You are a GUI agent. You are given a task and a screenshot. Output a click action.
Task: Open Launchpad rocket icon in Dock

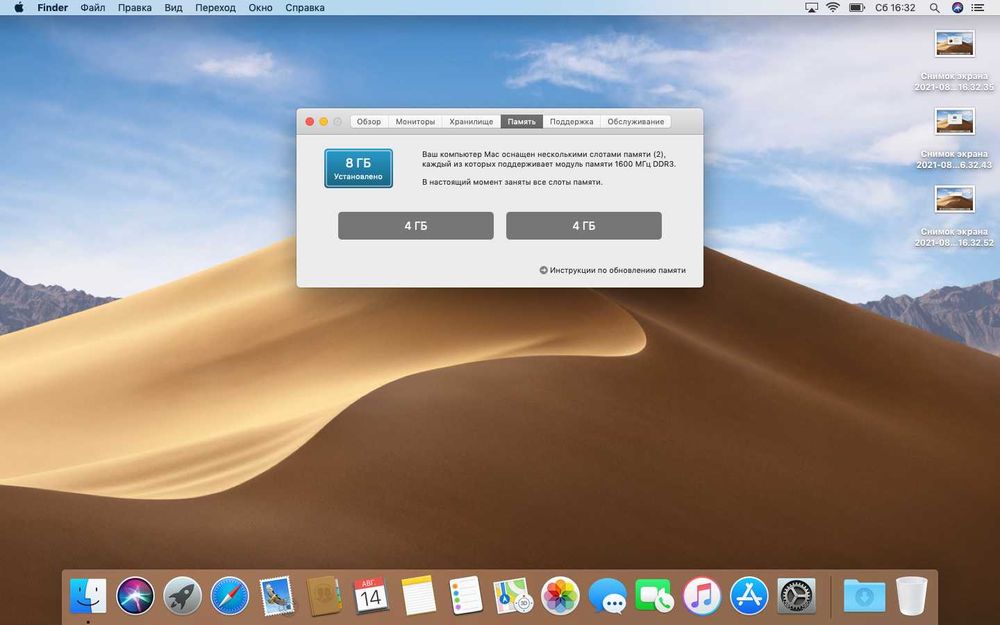click(182, 596)
